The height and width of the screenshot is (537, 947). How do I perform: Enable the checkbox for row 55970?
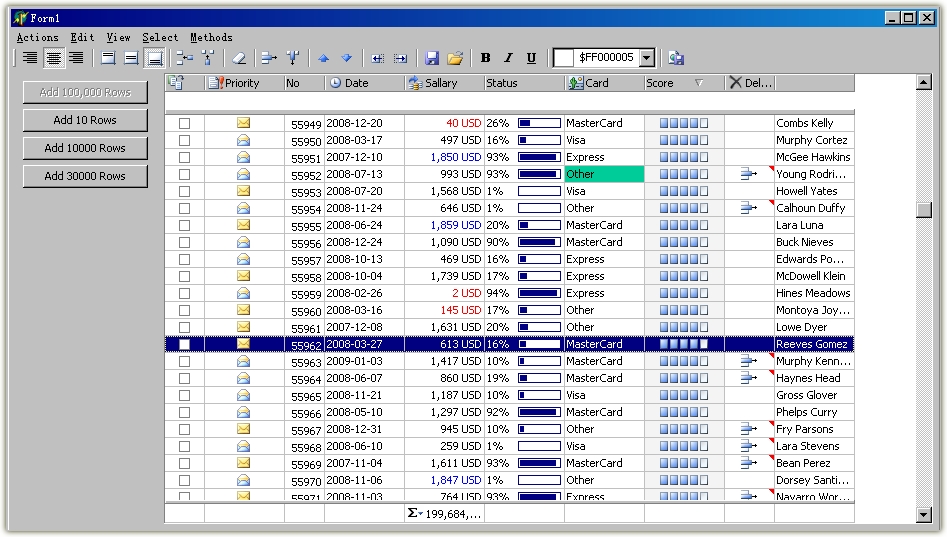(x=184, y=480)
